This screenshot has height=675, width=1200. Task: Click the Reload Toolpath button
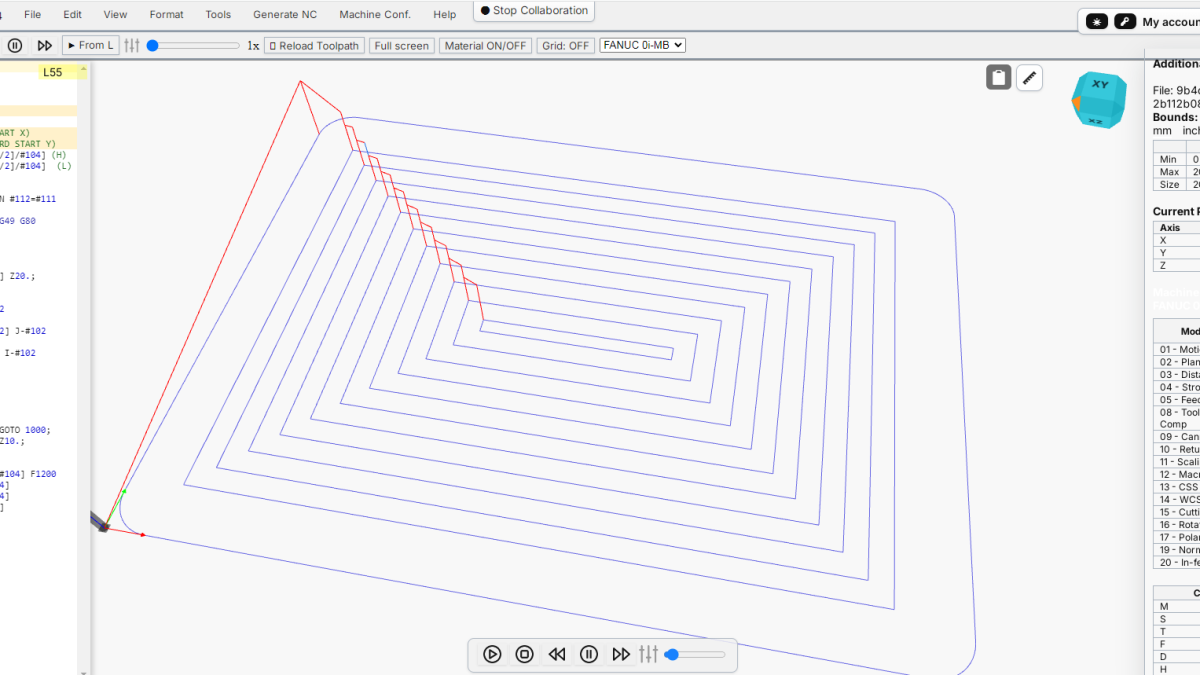314,46
